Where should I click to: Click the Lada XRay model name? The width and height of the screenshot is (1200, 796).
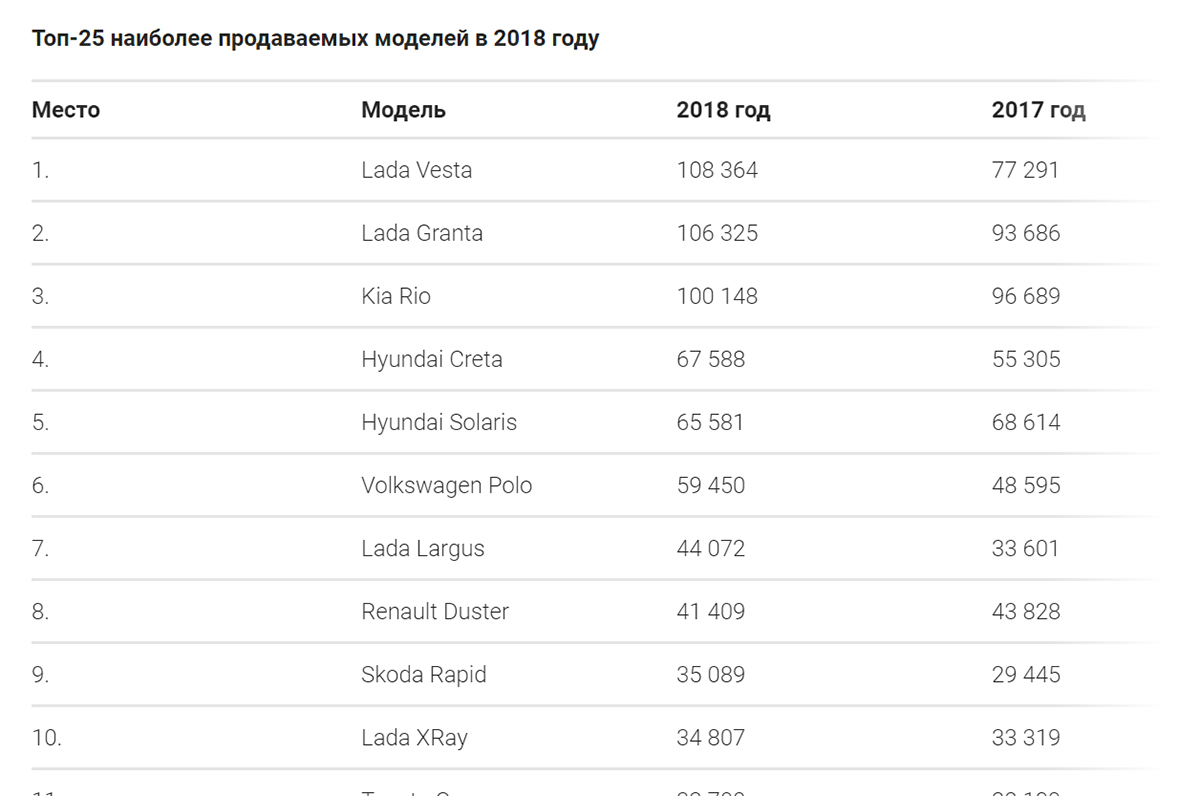click(414, 737)
